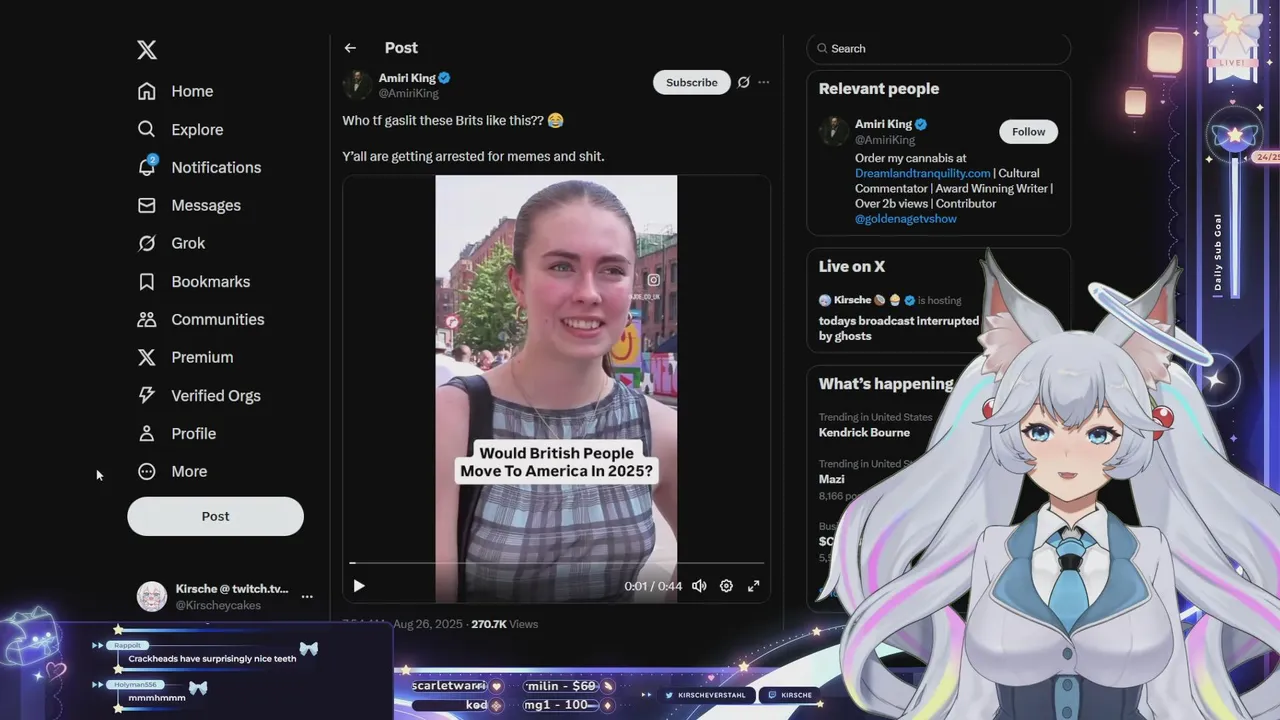
Task: Click the 270.7K Views count
Action: click(505, 624)
